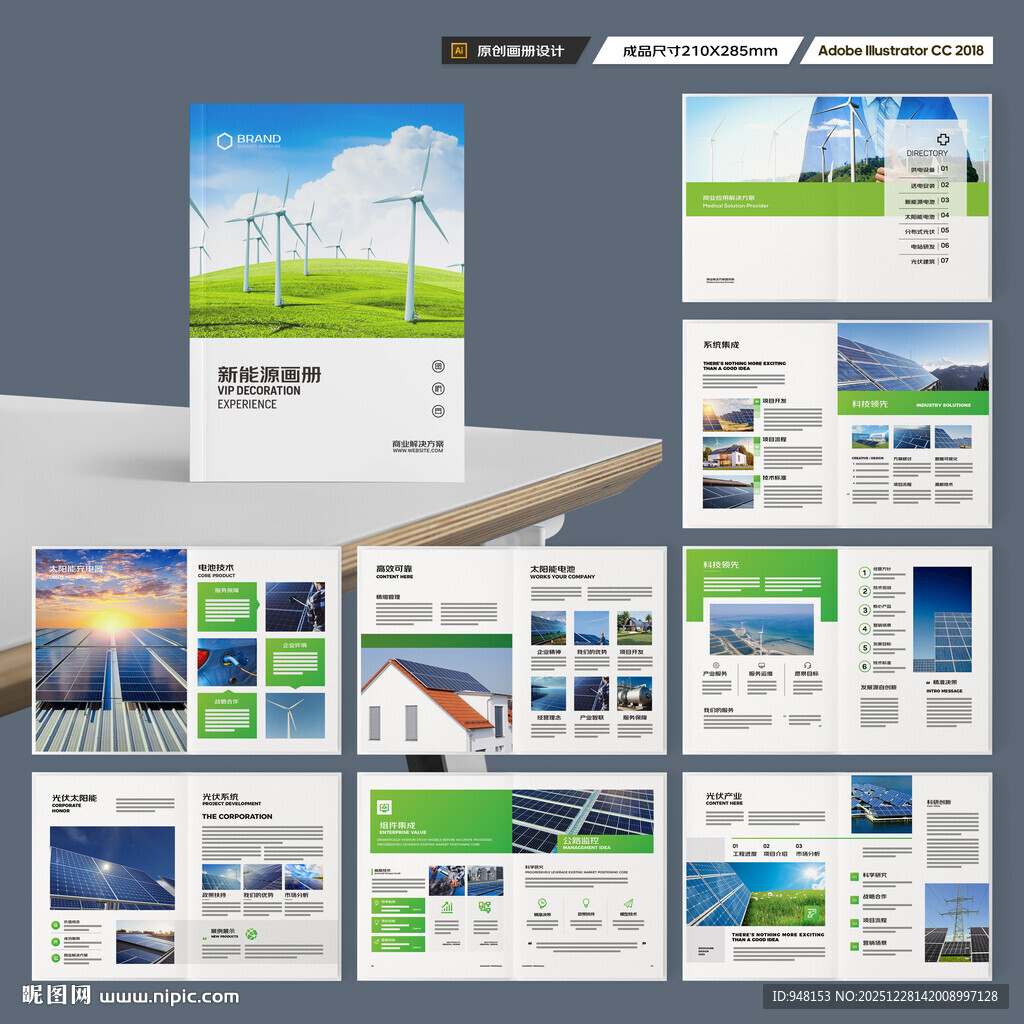The image size is (1024, 1024).
Task: Click the offshore wind farm aerial photo
Action: pos(761,629)
